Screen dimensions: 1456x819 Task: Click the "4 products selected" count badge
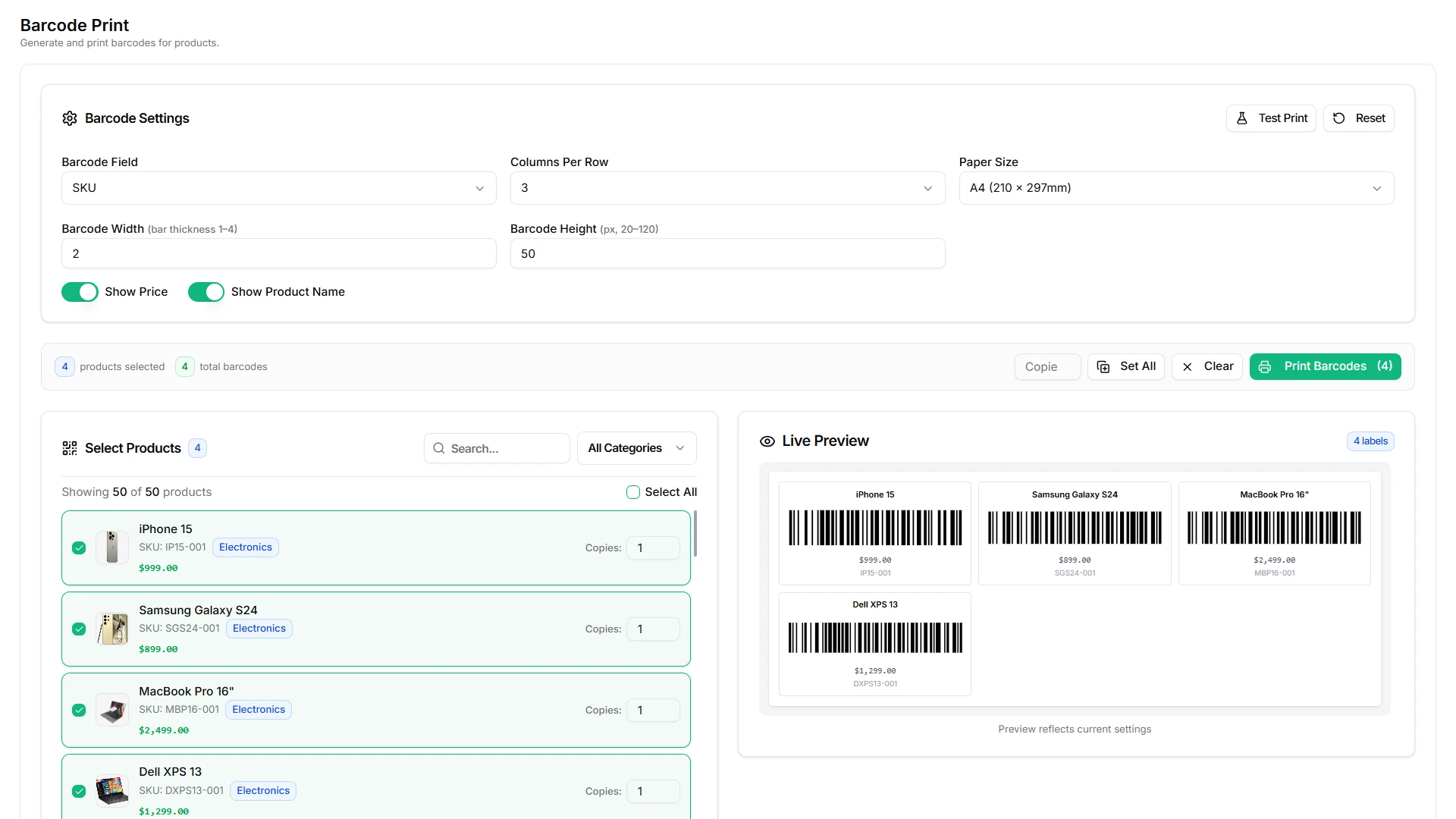[x=64, y=367]
